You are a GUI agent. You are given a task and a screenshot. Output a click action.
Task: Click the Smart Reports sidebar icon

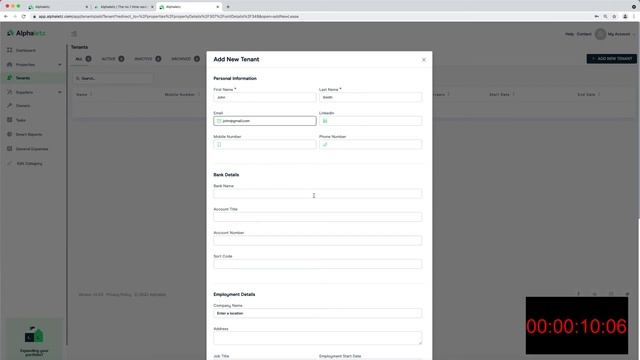[9, 134]
